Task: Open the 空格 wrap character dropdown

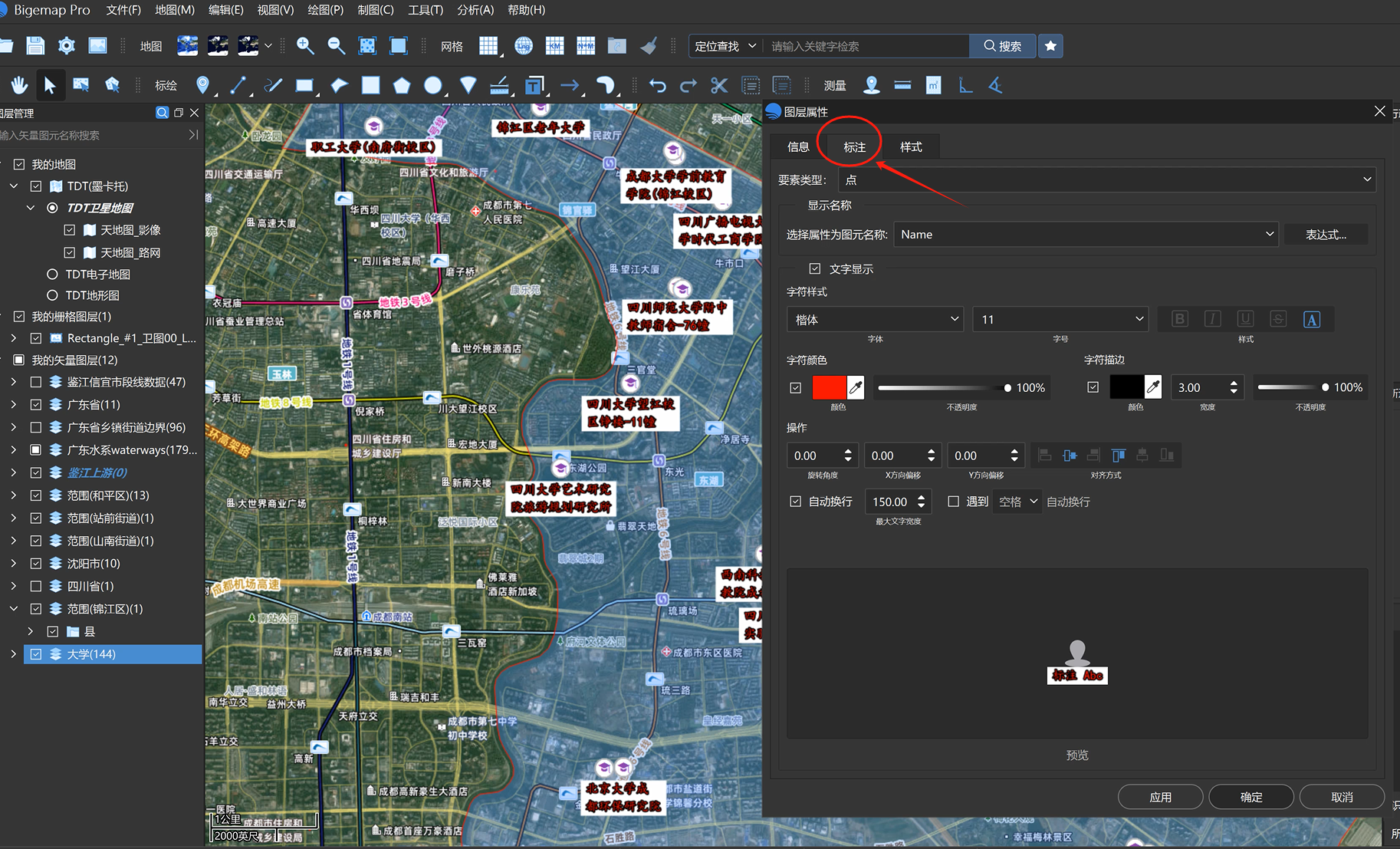Action: point(1018,502)
